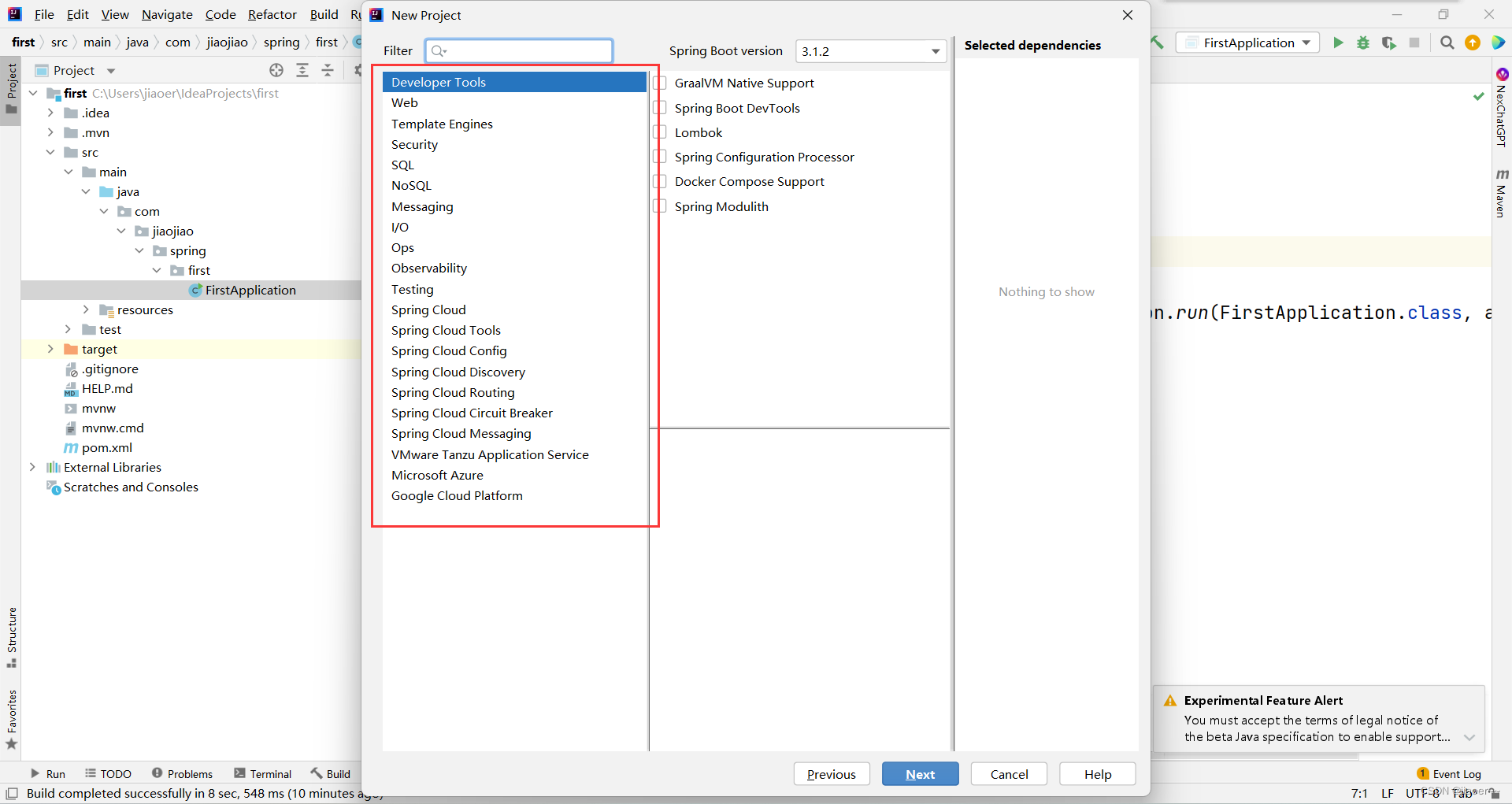Check Docker Compose Support
The width and height of the screenshot is (1512, 804).
tap(660, 181)
